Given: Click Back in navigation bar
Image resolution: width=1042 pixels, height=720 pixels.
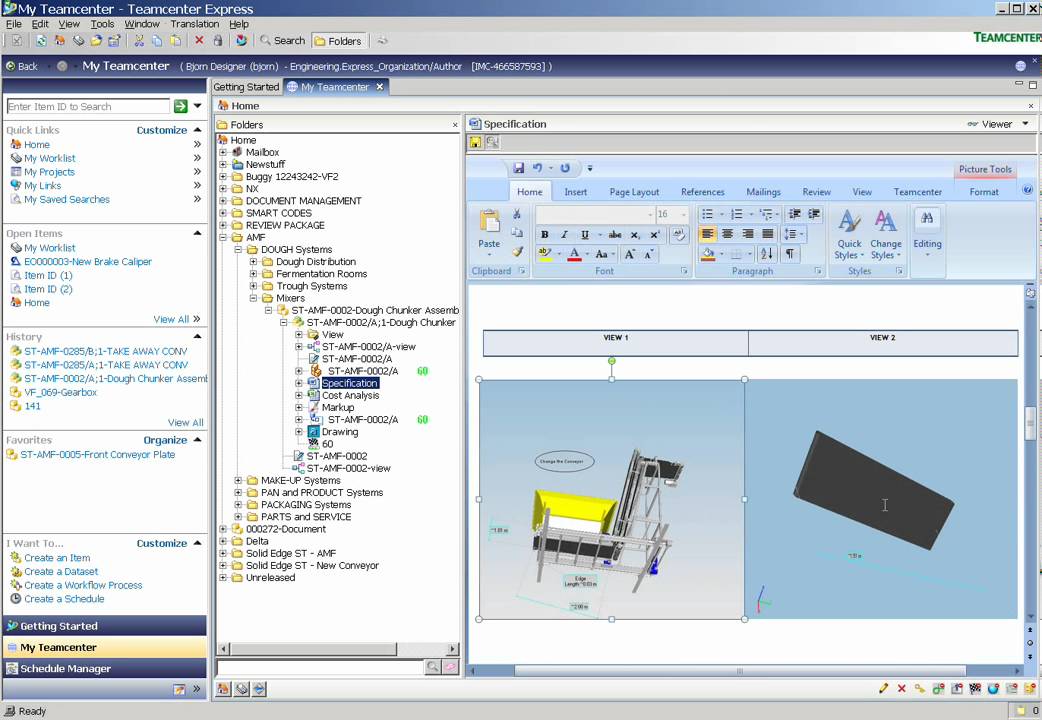Looking at the screenshot, I should coord(22,66).
